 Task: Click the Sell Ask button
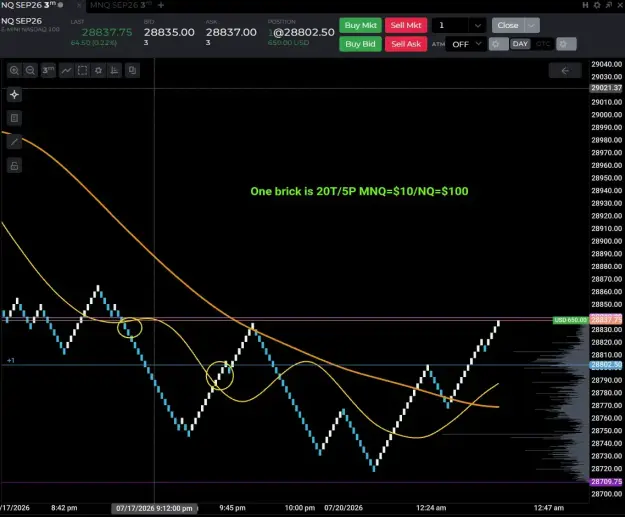click(x=406, y=44)
